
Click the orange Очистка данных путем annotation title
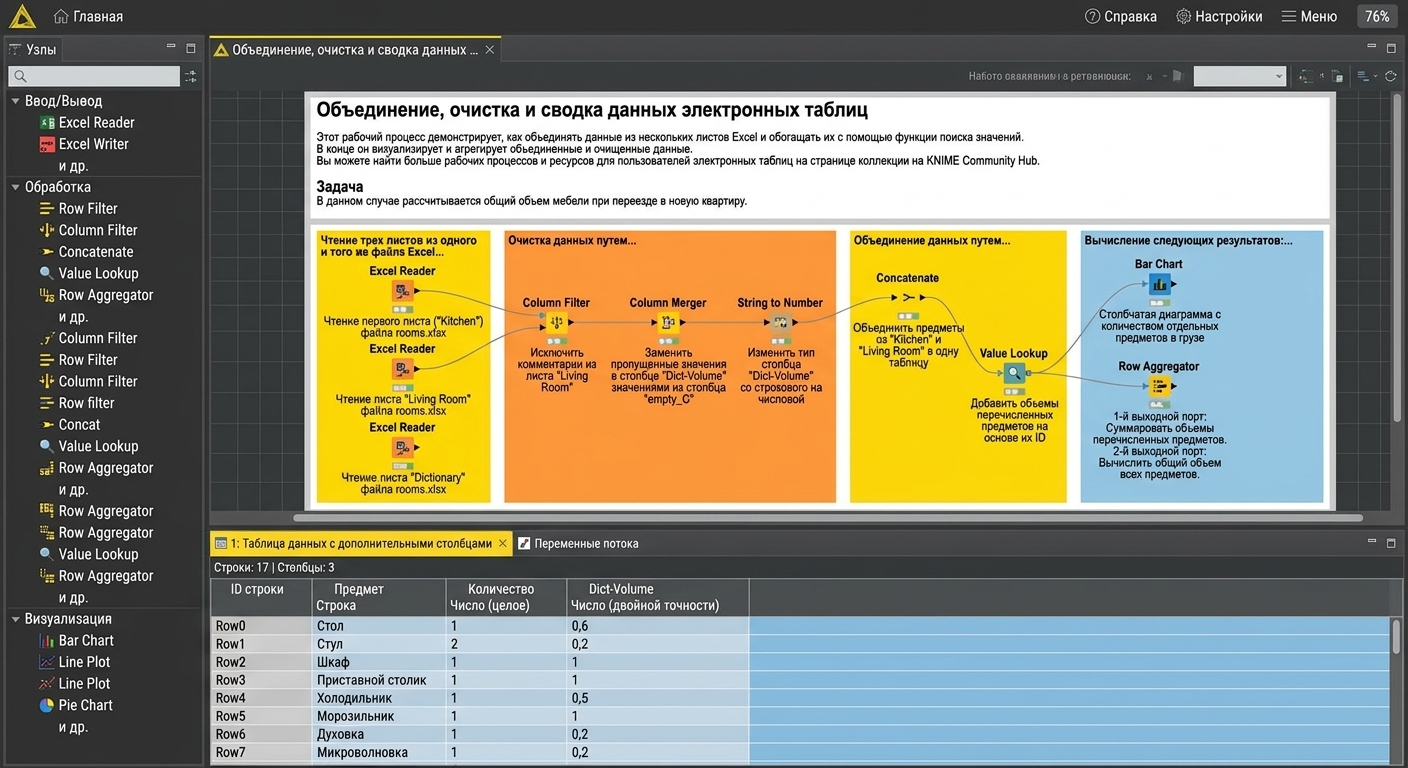[x=572, y=241]
